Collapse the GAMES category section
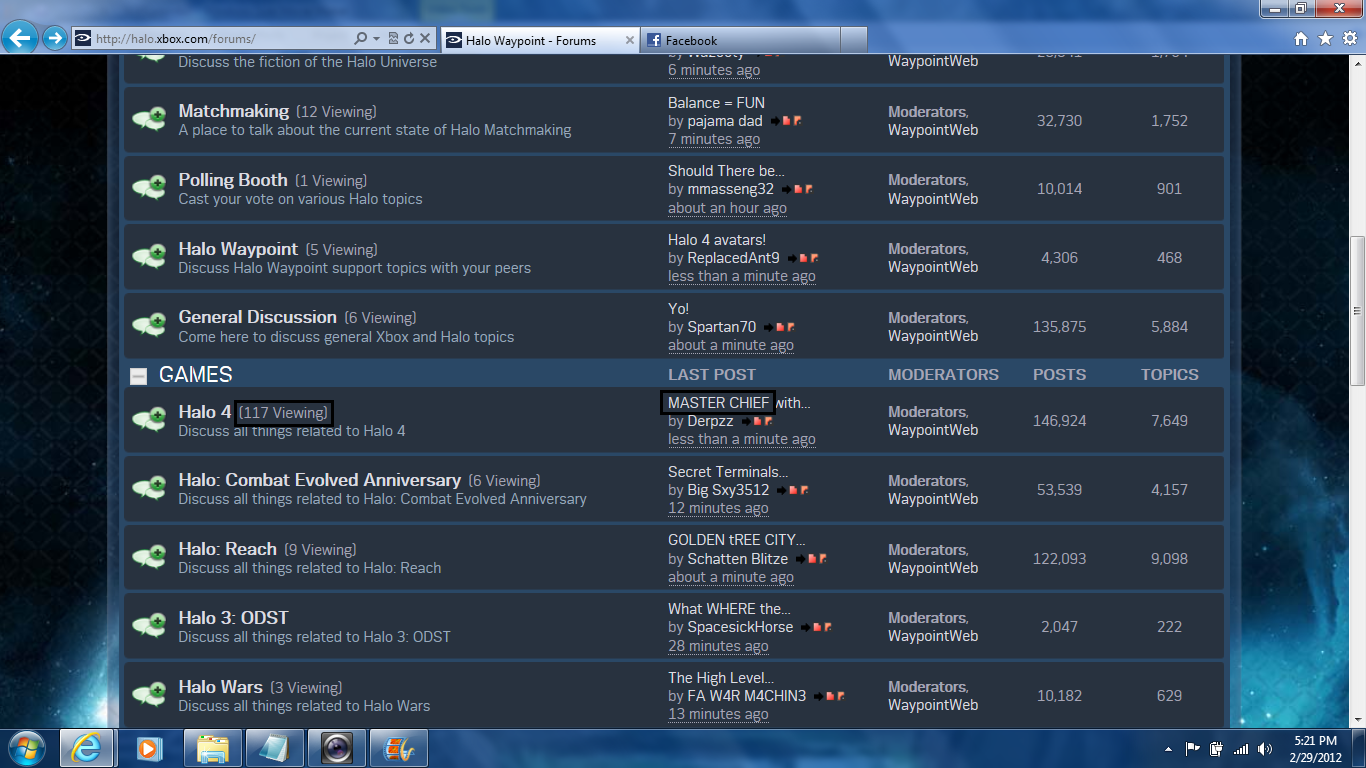This screenshot has width=1366, height=768. 138,376
